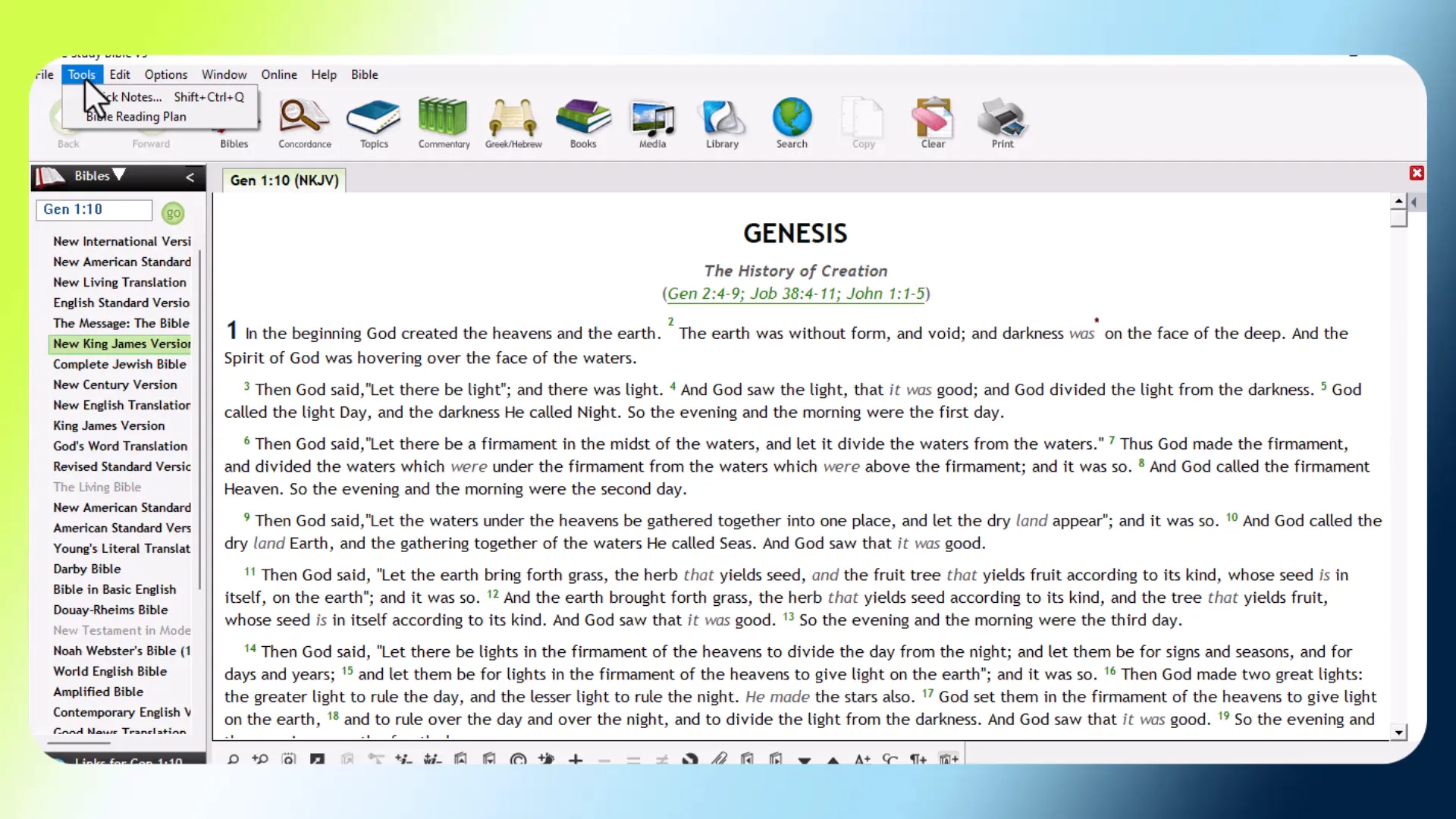This screenshot has height=819, width=1456.
Task: Open the Greek/Hebrew scroll icon
Action: pyautogui.click(x=513, y=124)
